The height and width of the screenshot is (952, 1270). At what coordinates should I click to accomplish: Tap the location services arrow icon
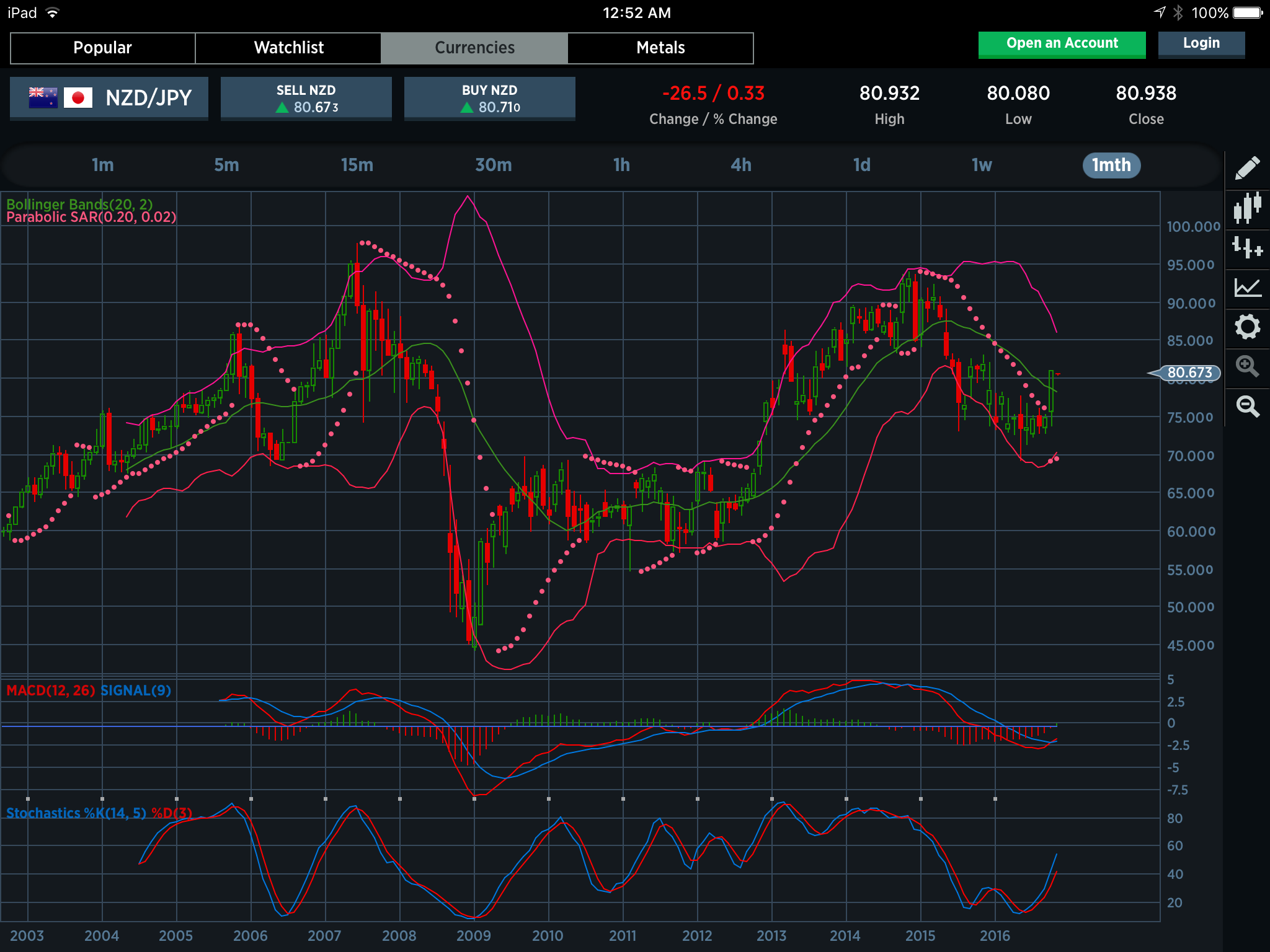coord(1159,12)
